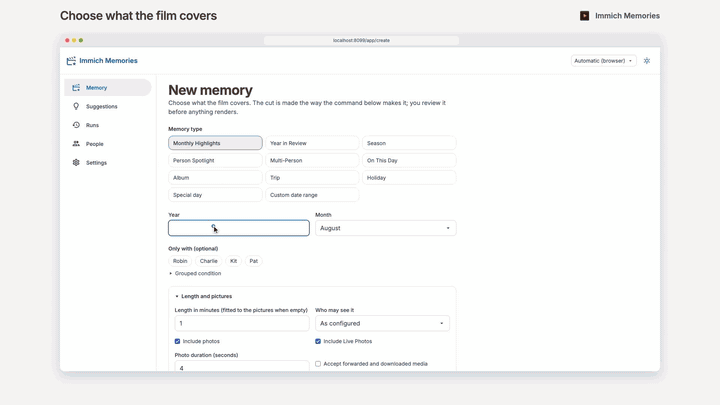720x405 pixels.
Task: Enable Accept forwarded and downloaded media
Action: pyautogui.click(x=318, y=364)
